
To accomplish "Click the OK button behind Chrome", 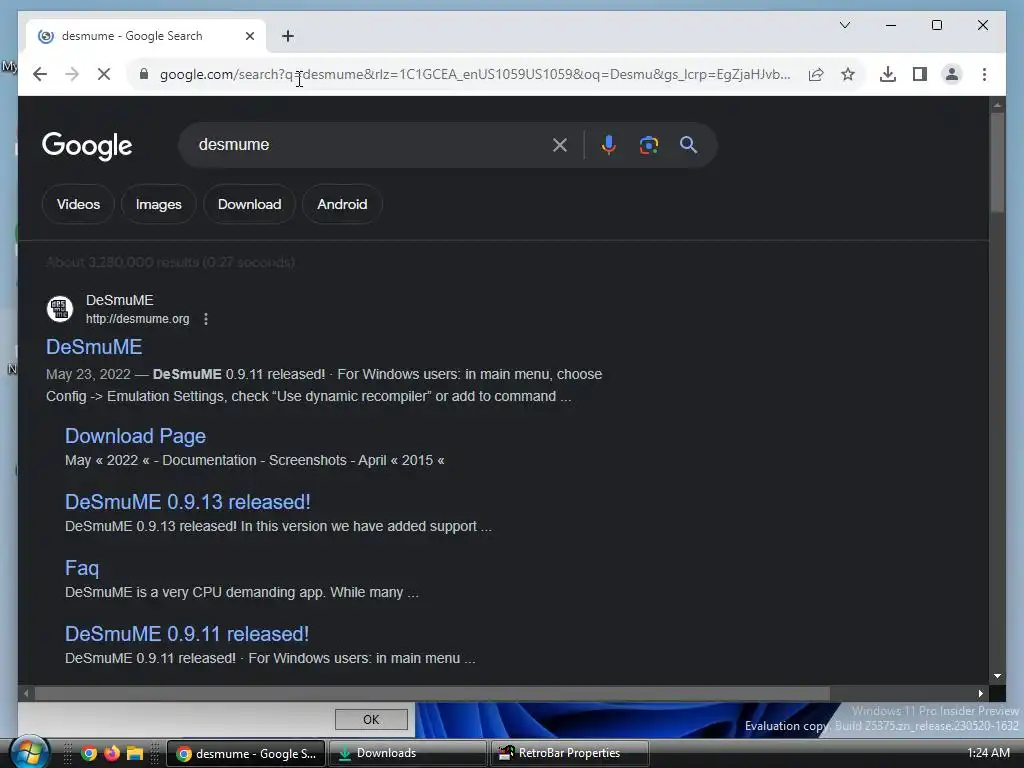I will (x=371, y=720).
